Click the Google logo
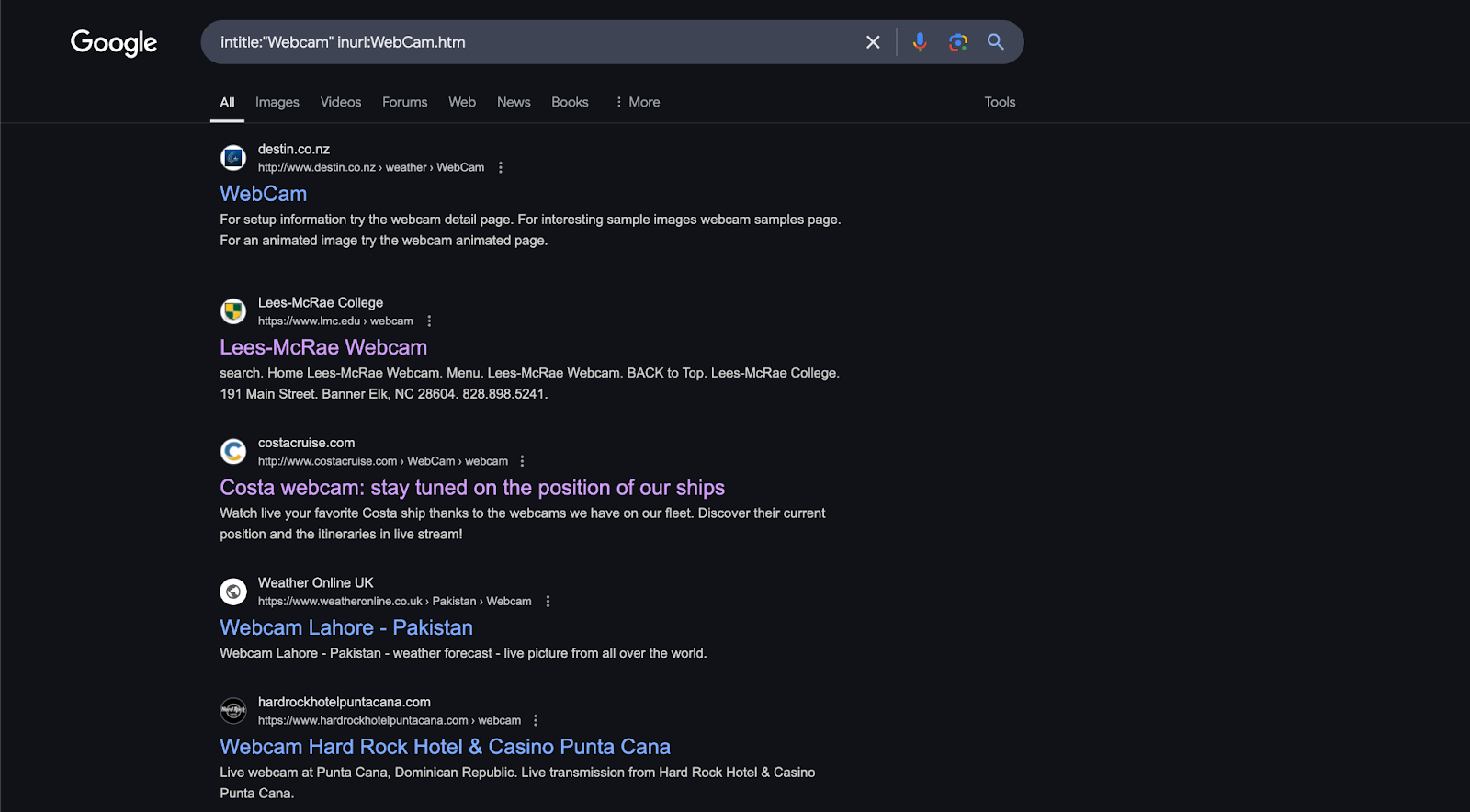The image size is (1470, 812). point(114,42)
